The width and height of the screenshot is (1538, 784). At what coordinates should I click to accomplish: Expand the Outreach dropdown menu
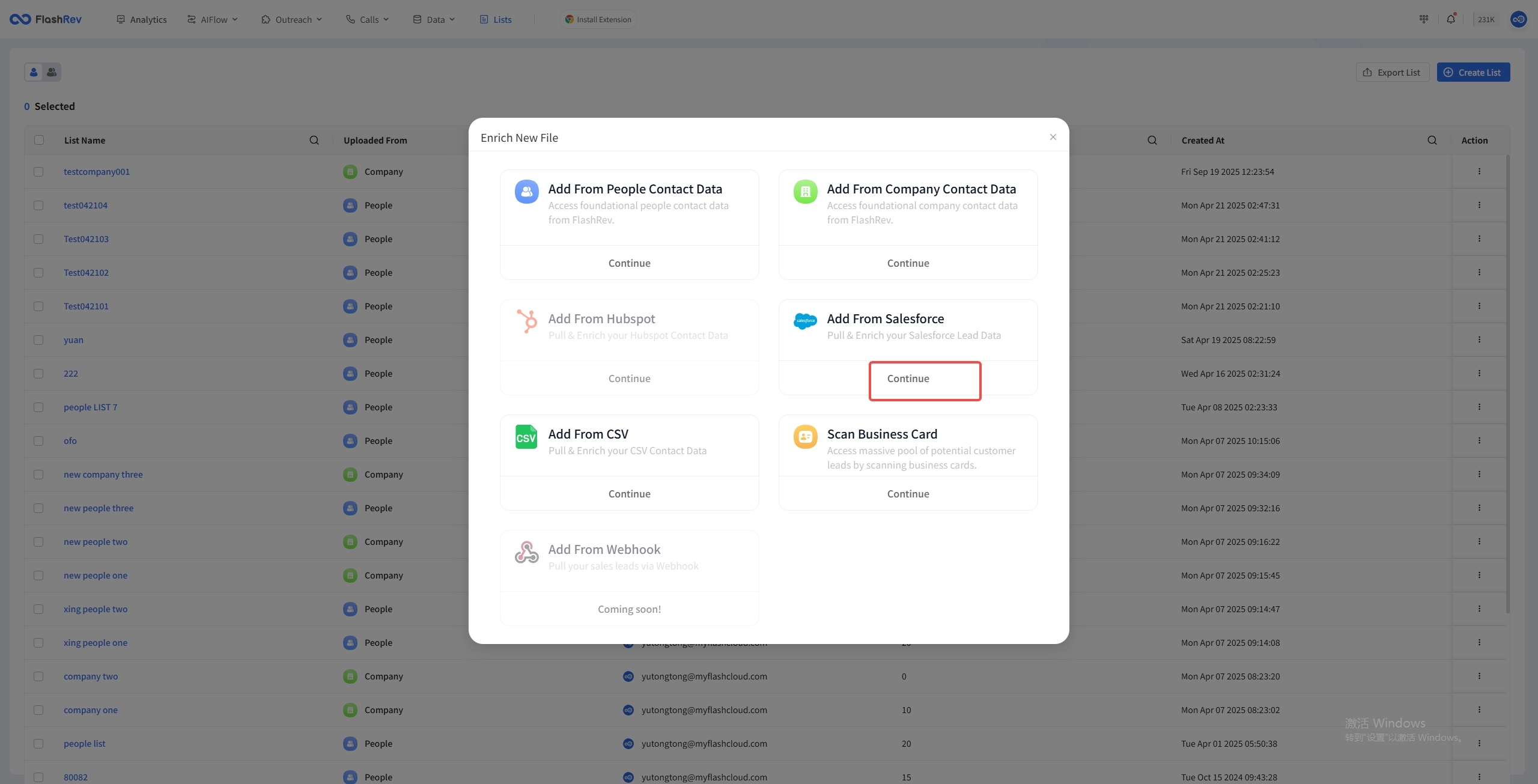tap(292, 19)
